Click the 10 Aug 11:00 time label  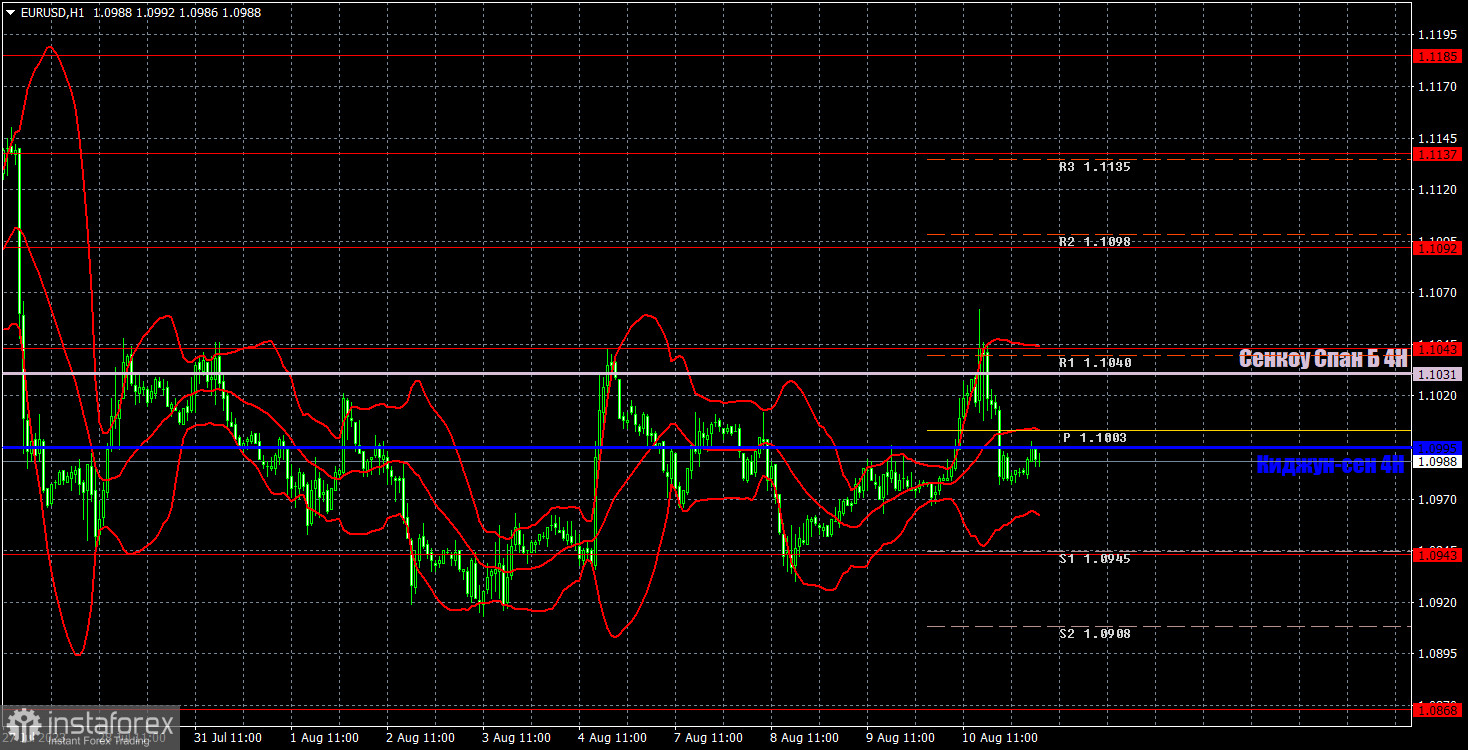[1002, 737]
